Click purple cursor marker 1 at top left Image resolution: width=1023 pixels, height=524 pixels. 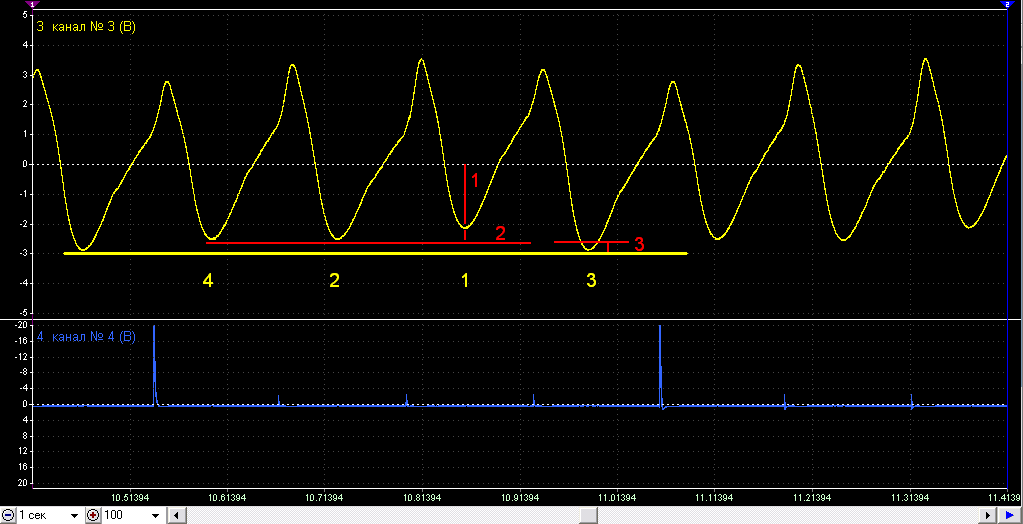33,4
